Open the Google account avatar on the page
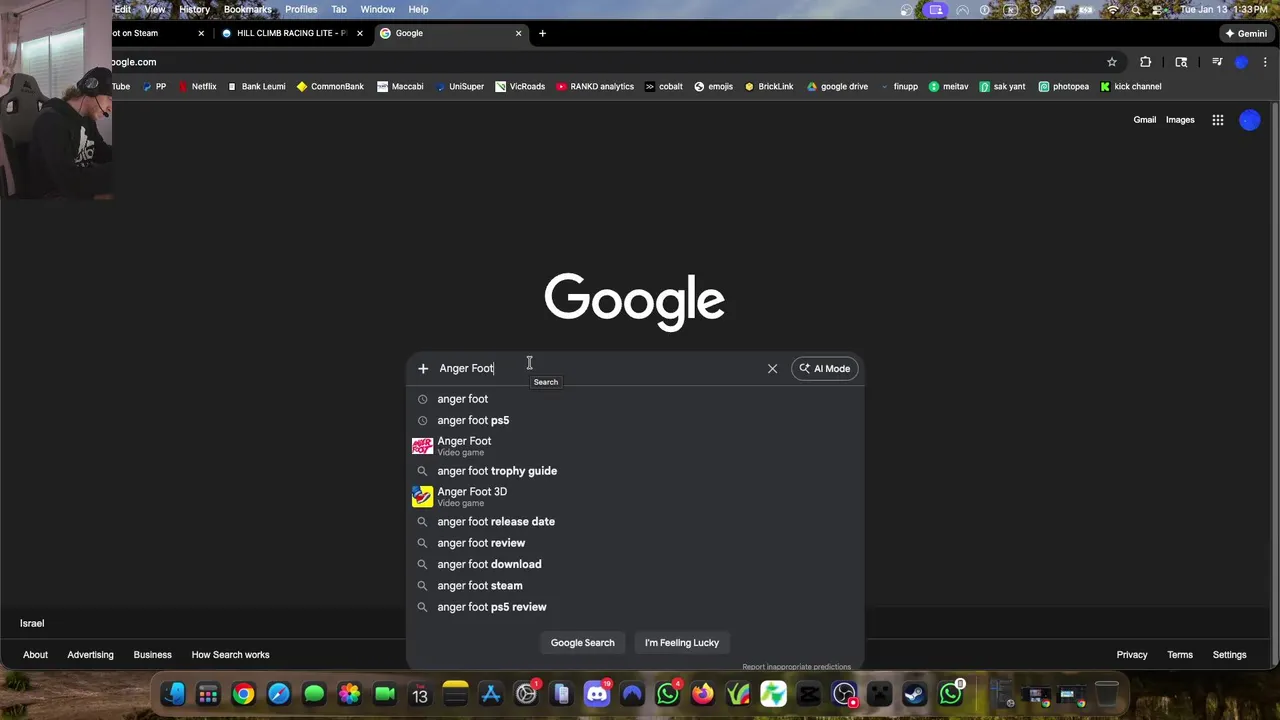 coord(1250,120)
